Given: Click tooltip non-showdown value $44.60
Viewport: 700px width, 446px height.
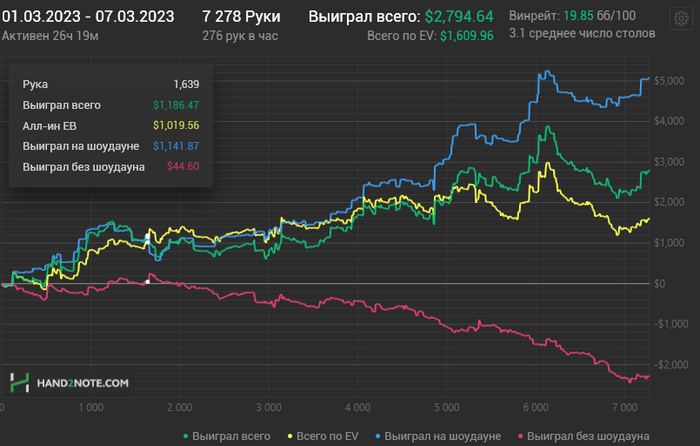Looking at the screenshot, I should [x=183, y=167].
